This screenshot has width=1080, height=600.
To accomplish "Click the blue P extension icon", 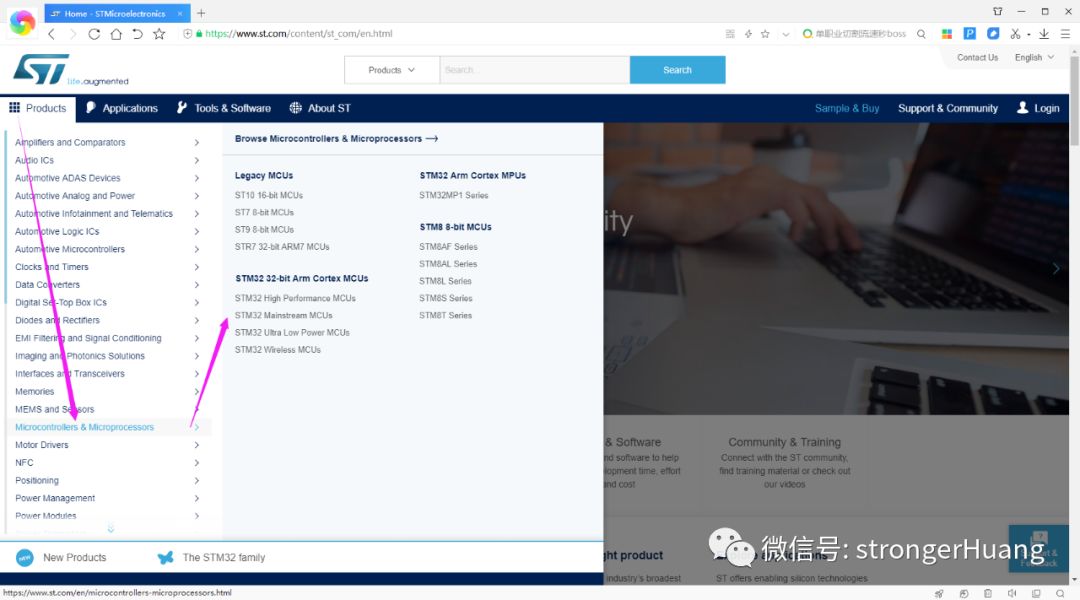I will (970, 33).
